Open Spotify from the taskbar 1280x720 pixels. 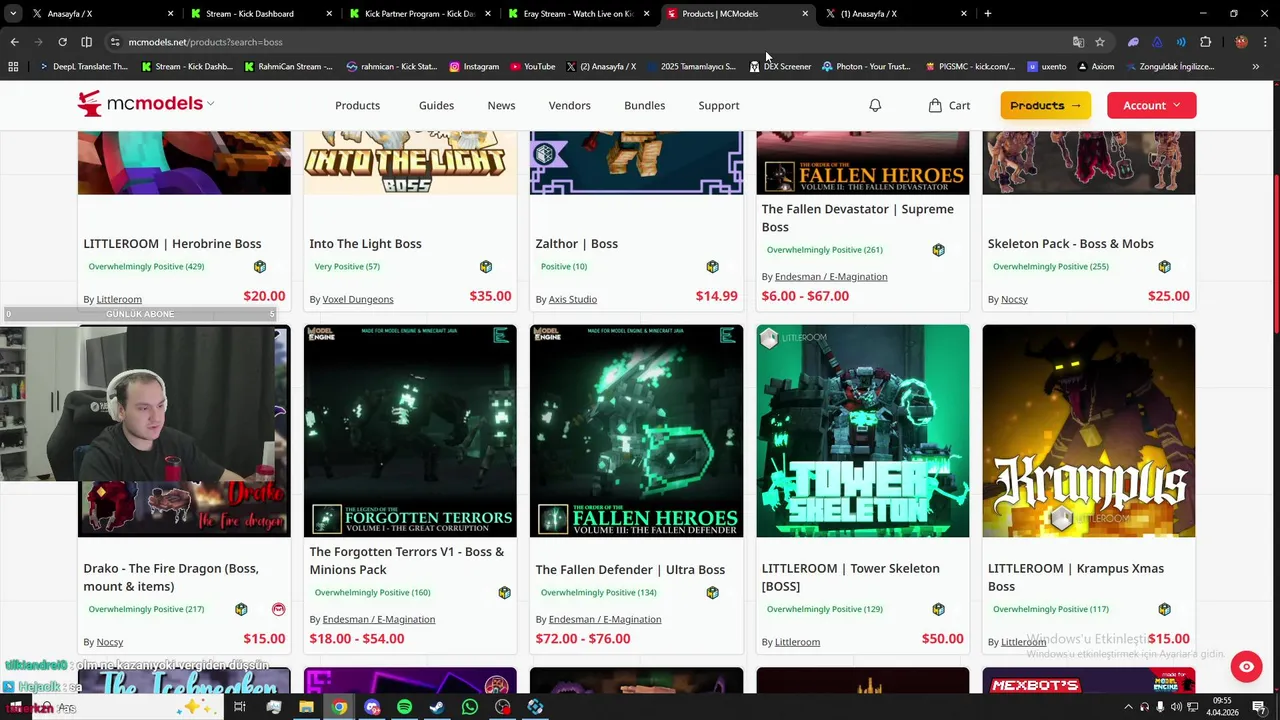coord(404,707)
